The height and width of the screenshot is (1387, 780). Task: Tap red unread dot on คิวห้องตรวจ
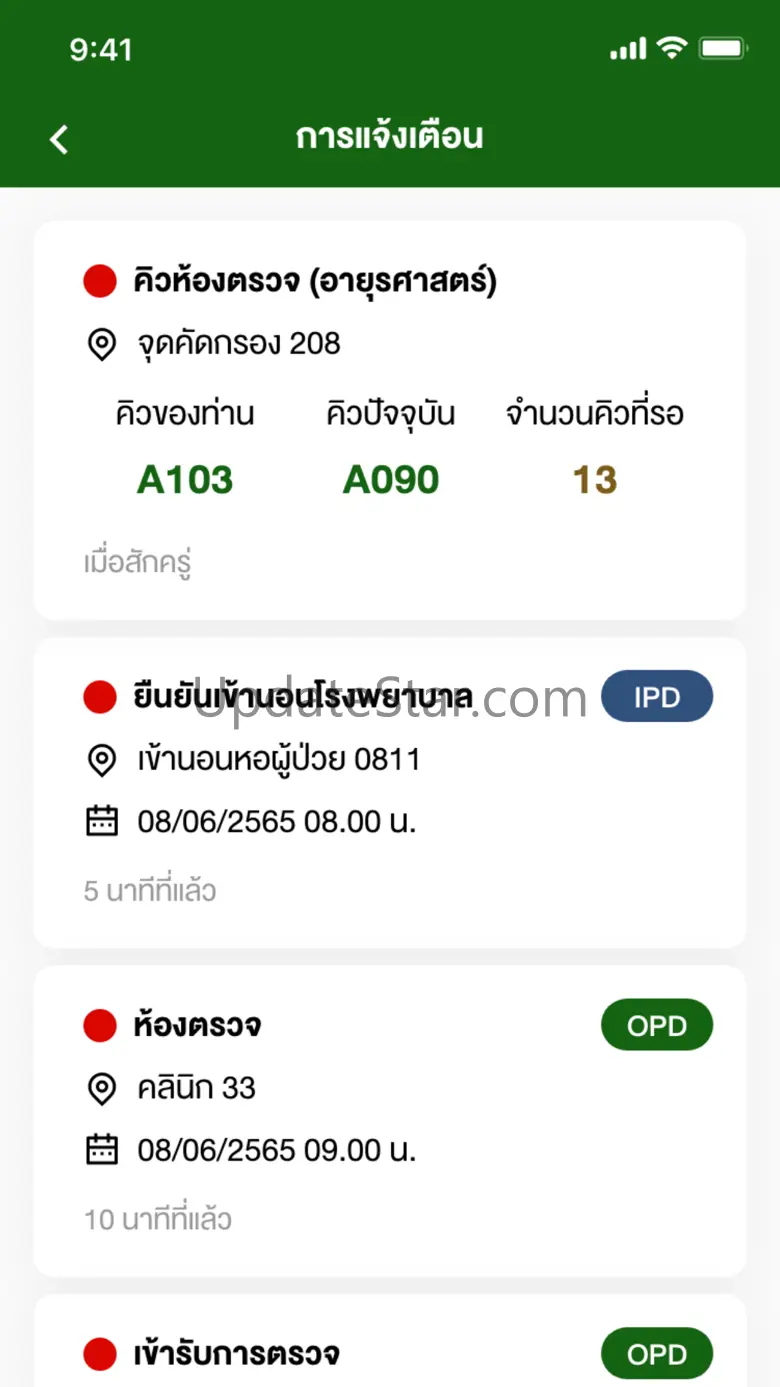point(100,282)
